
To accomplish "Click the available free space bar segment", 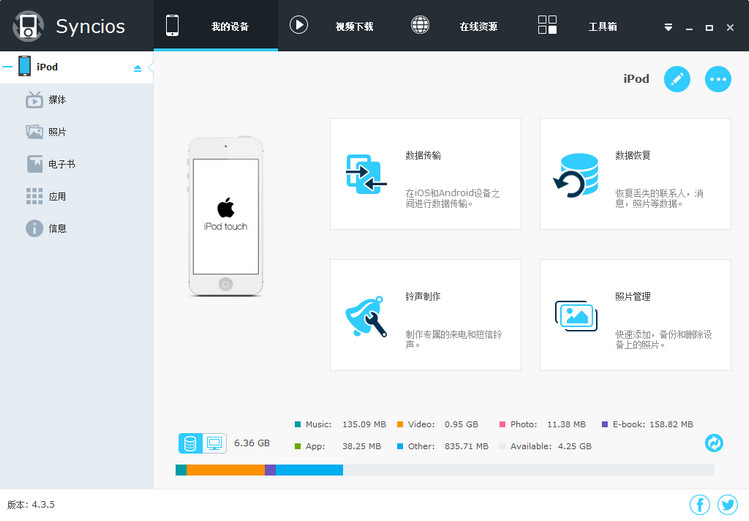I will click(x=528, y=470).
